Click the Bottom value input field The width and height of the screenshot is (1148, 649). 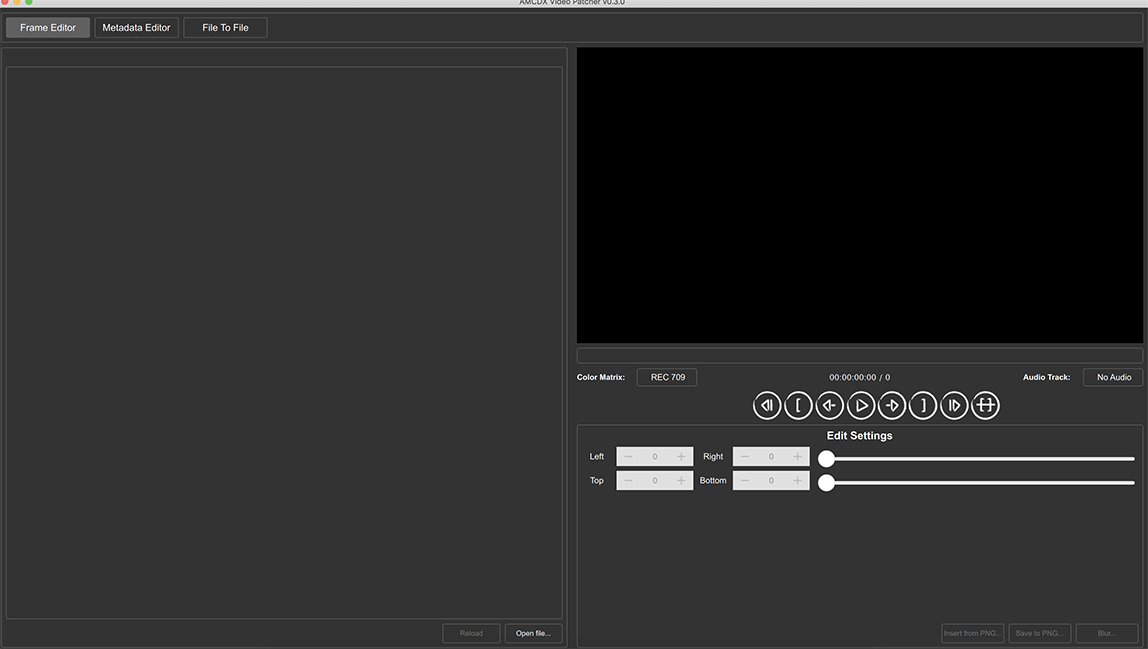click(x=771, y=481)
